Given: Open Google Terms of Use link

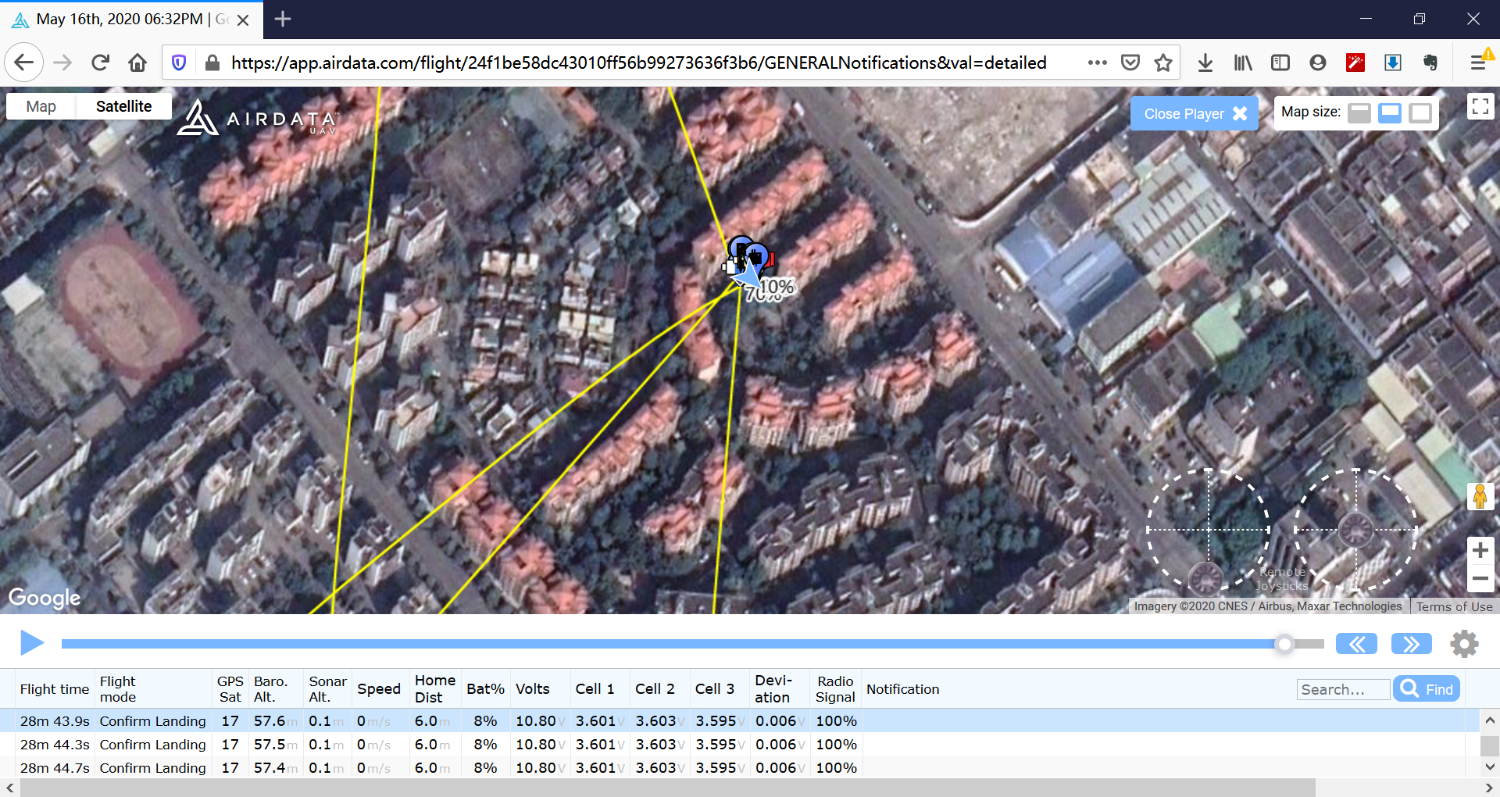Looking at the screenshot, I should (x=1454, y=606).
